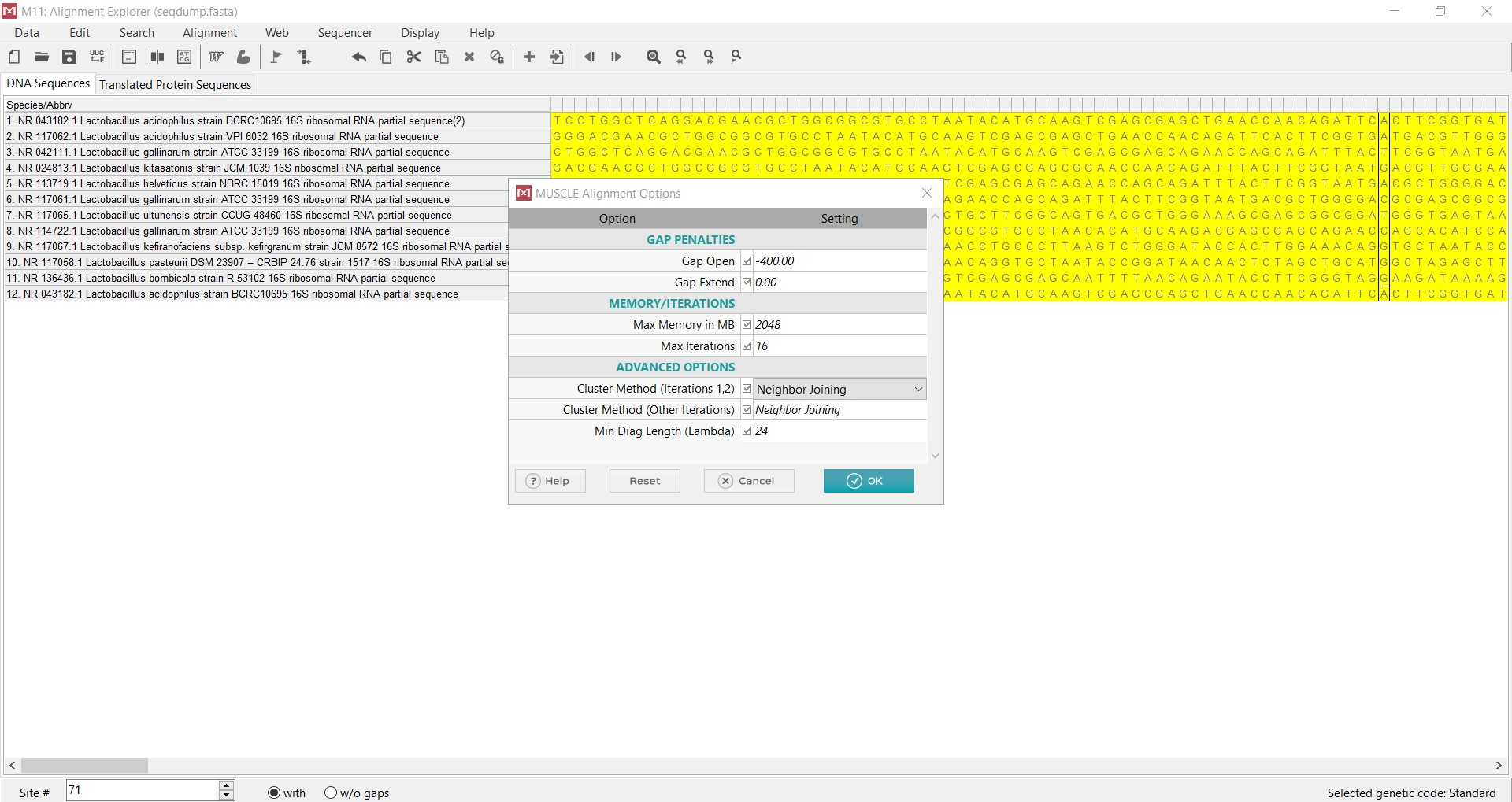
Task: Confirm alignment options with OK
Action: 869,481
